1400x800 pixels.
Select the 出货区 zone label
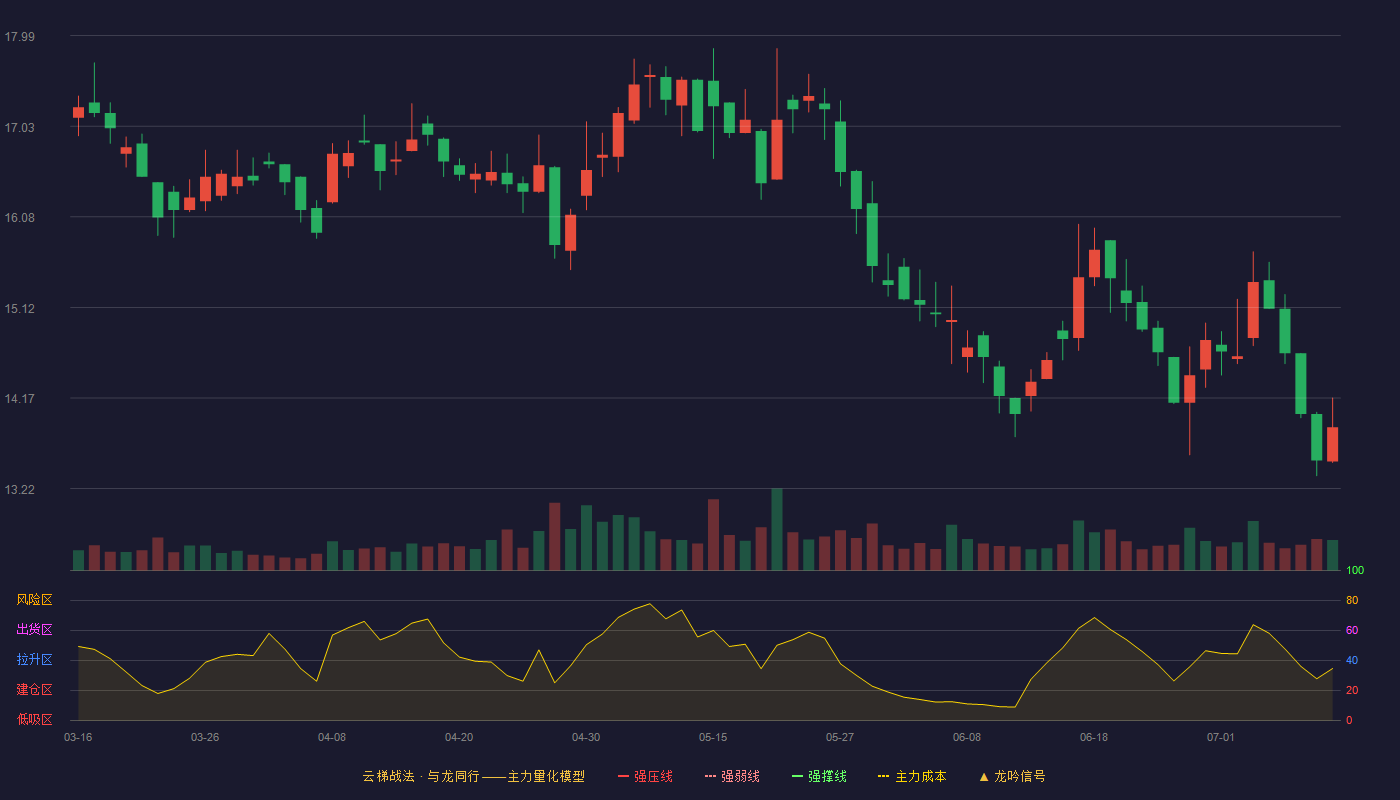34,630
